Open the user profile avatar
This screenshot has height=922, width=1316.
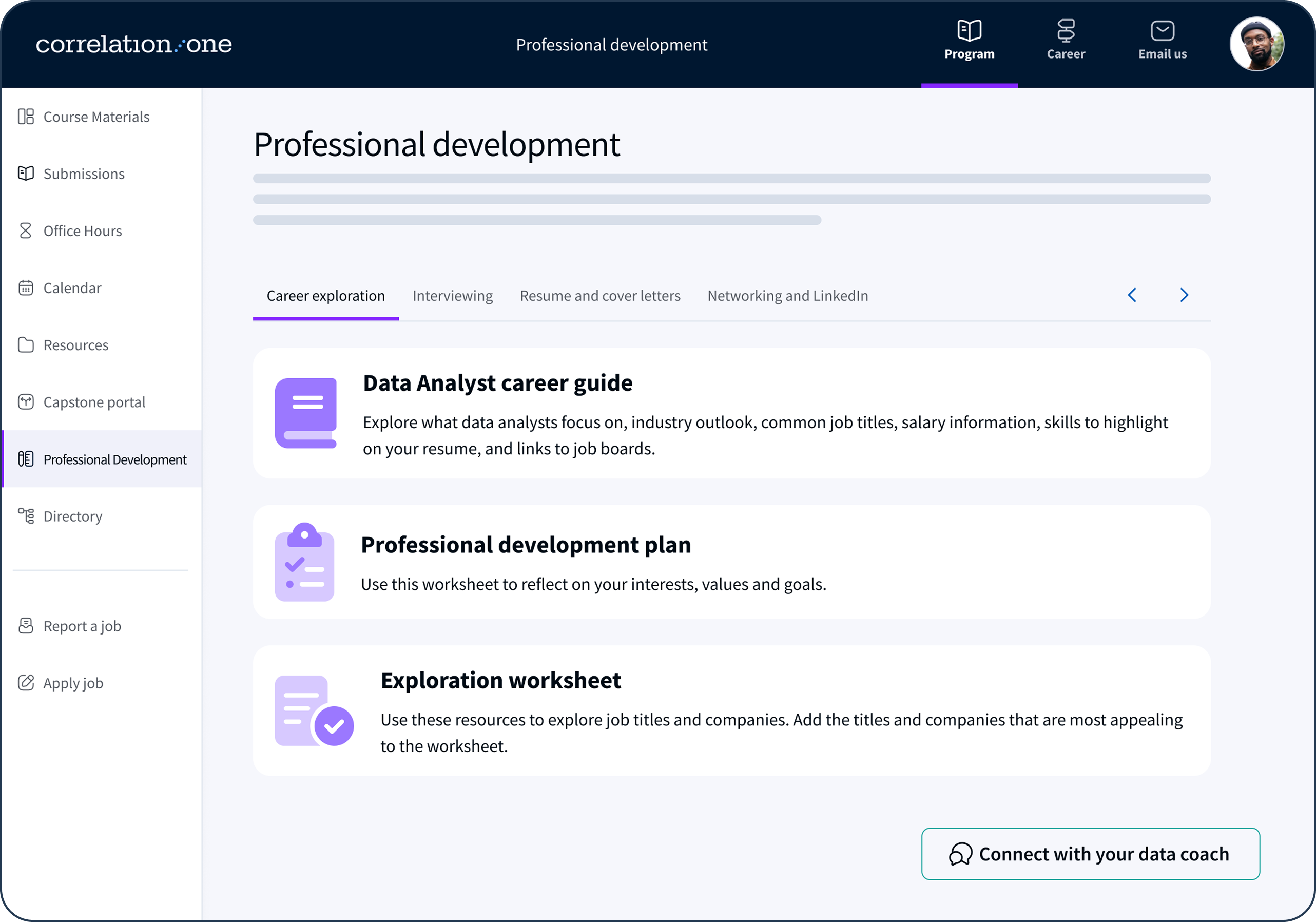1256,44
